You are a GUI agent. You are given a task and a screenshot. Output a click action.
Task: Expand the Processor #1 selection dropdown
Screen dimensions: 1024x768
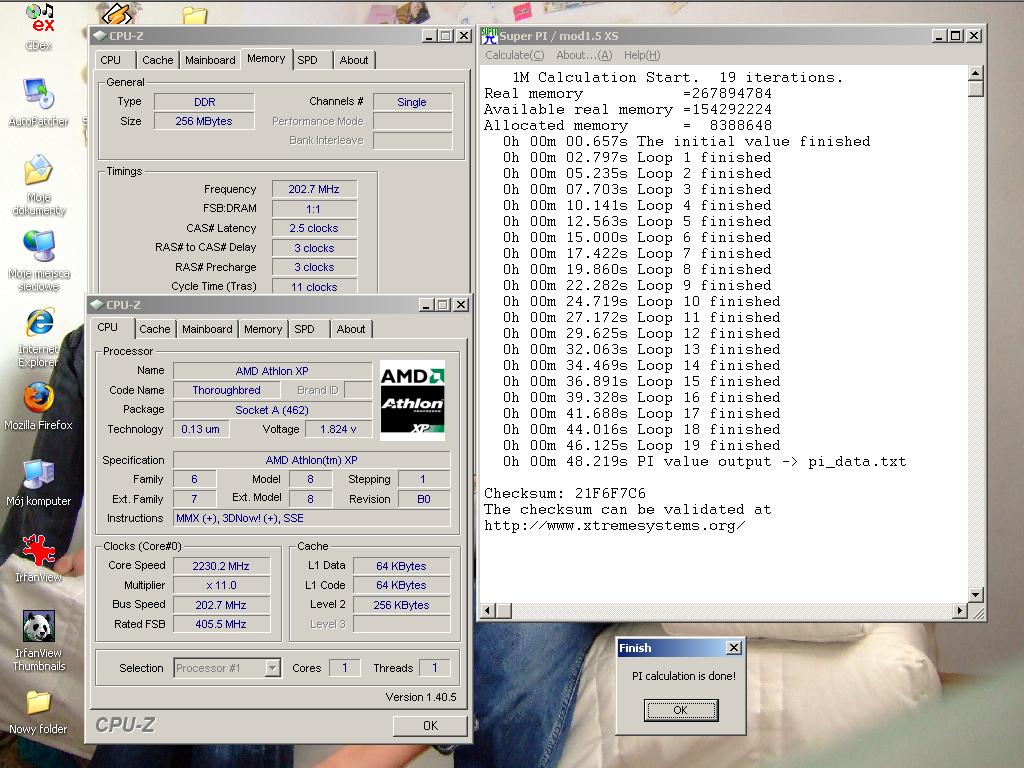[272, 667]
